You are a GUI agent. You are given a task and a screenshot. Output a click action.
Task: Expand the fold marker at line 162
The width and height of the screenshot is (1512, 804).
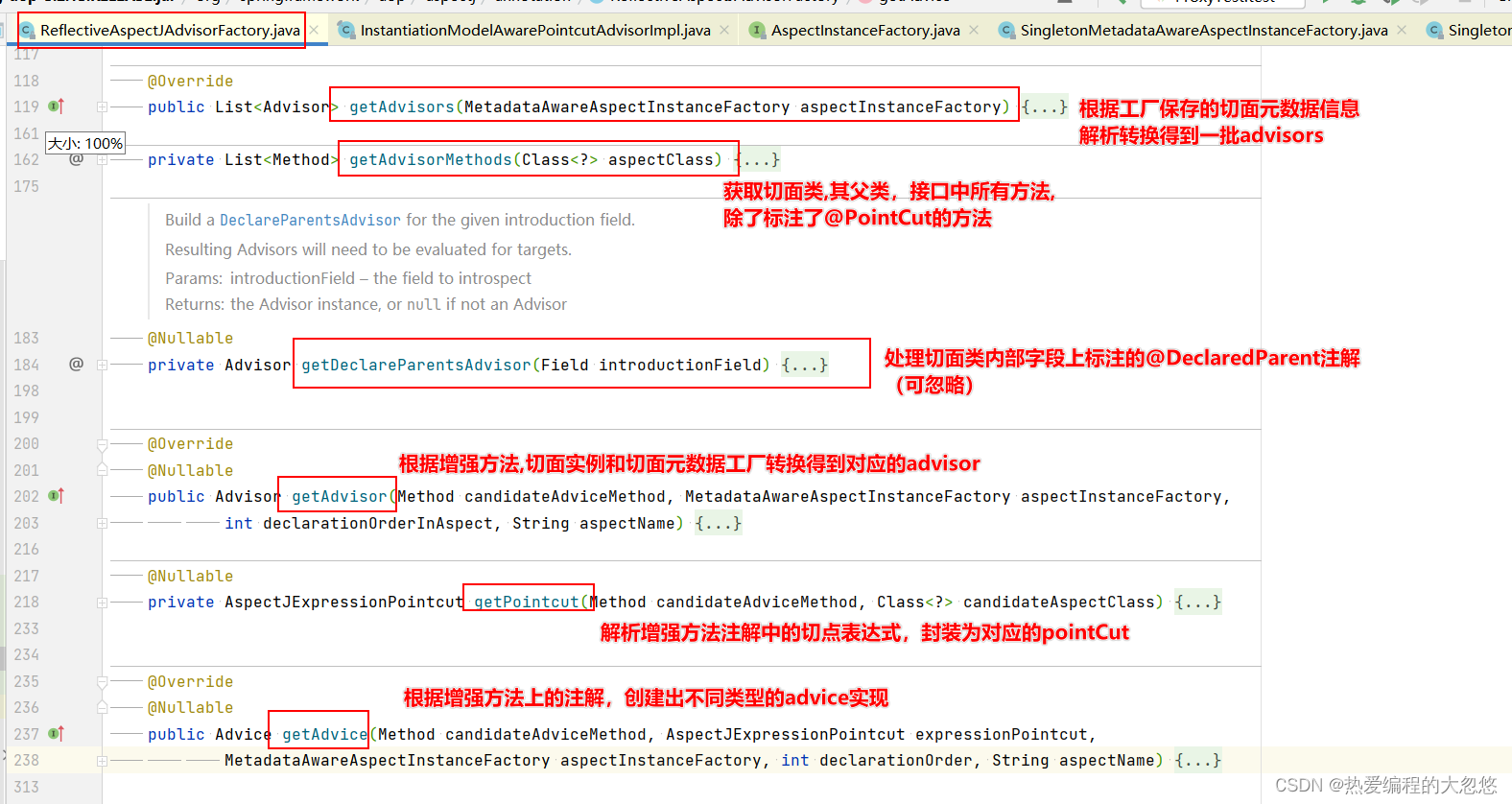pyautogui.click(x=102, y=159)
